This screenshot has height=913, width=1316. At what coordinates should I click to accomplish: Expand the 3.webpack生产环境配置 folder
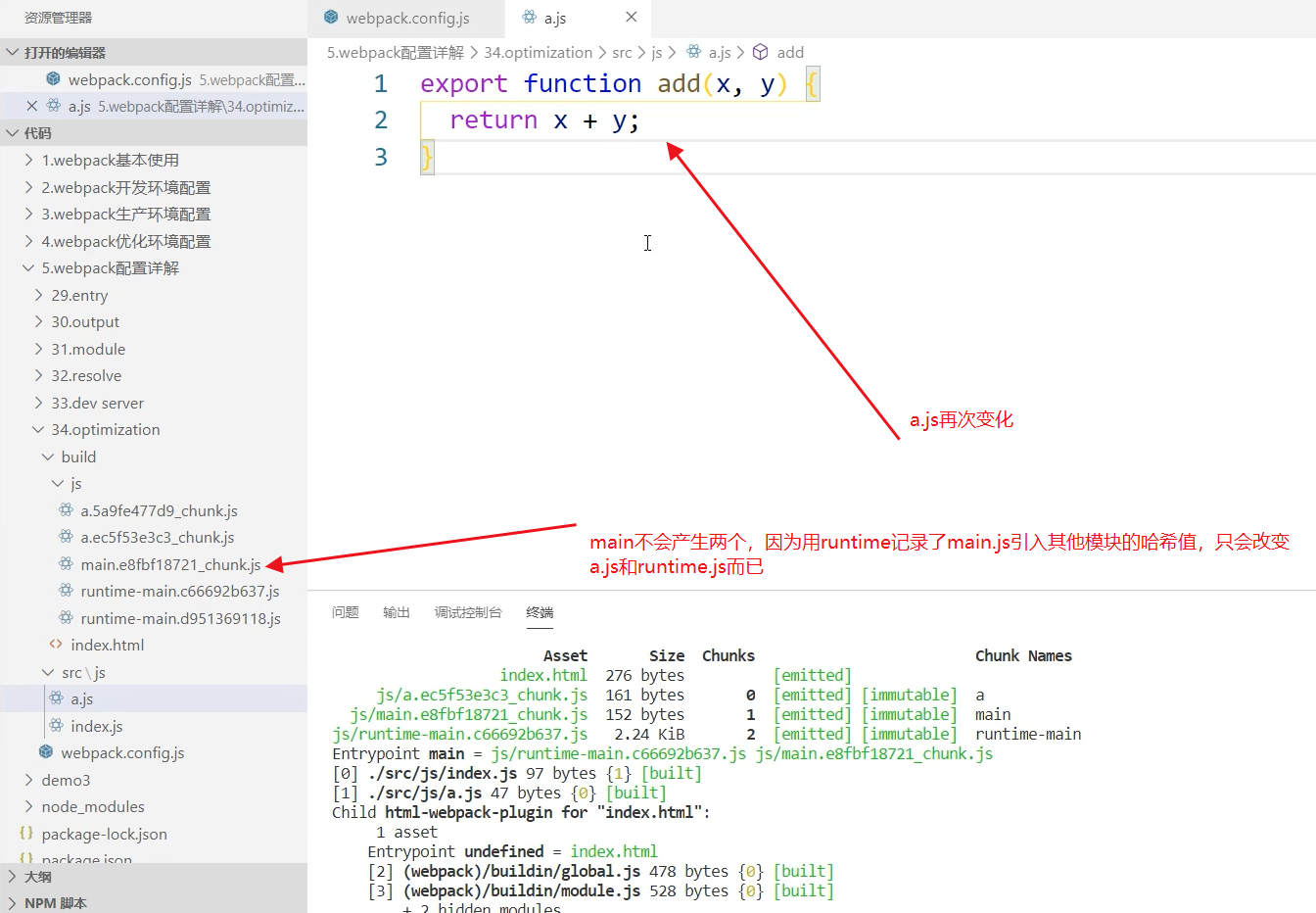coord(154,214)
